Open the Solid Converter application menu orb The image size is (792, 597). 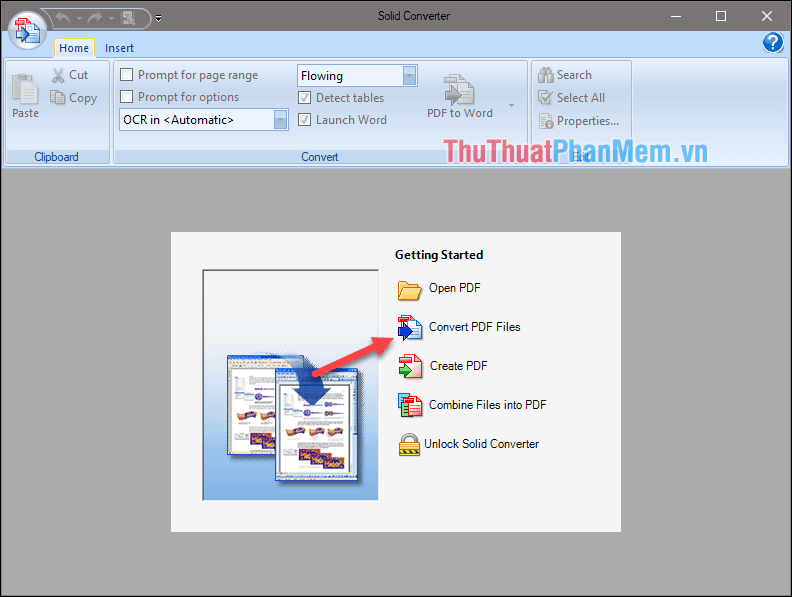click(28, 30)
